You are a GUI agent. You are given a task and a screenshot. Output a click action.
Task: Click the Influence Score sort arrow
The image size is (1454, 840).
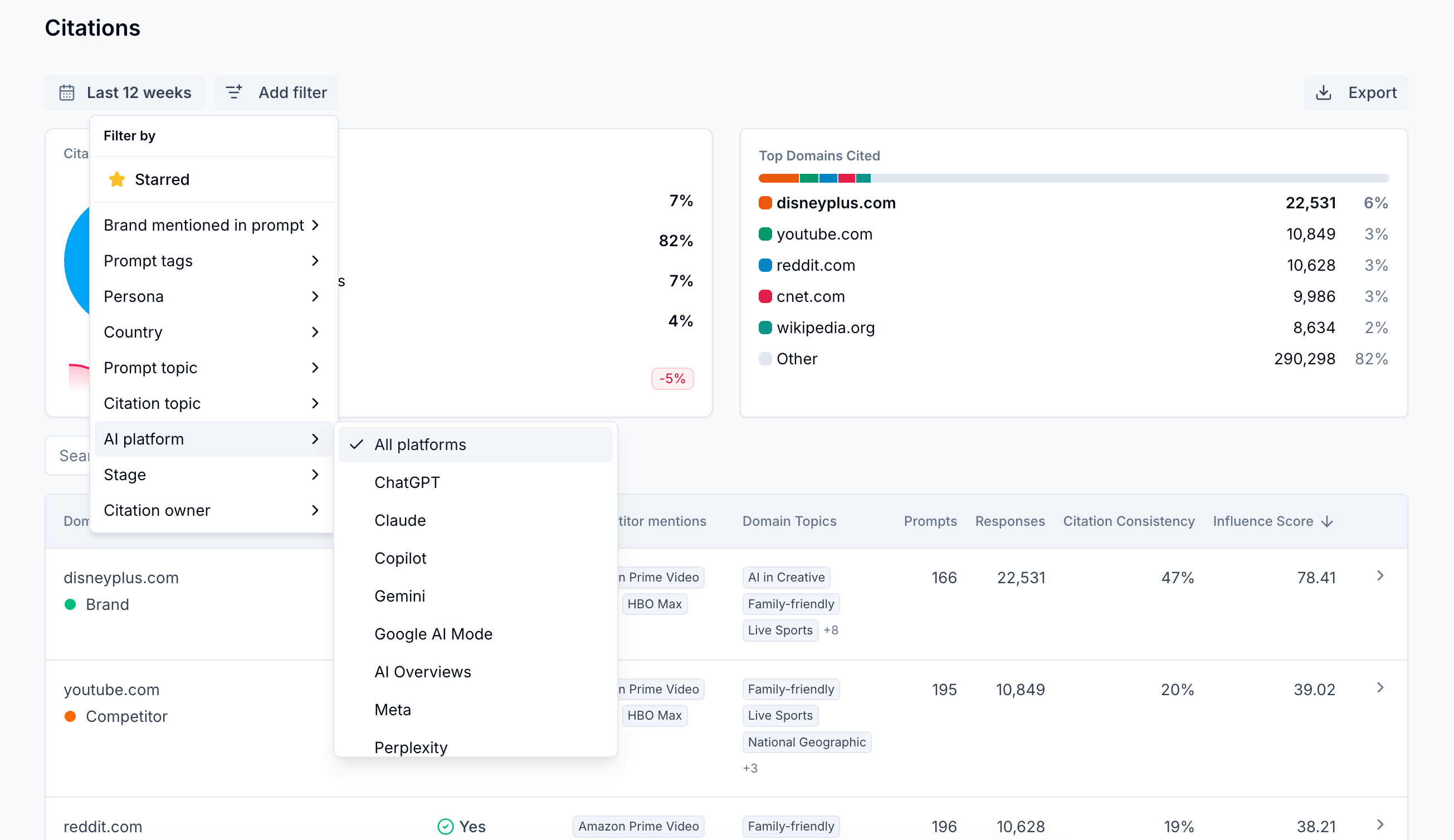pyautogui.click(x=1326, y=521)
